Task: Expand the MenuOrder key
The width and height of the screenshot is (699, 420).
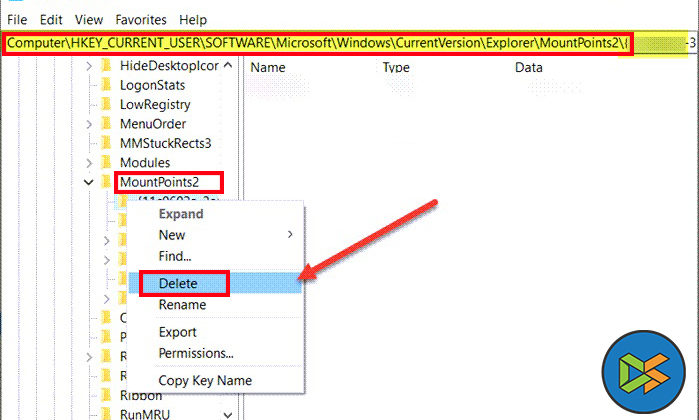Action: pyautogui.click(x=89, y=124)
